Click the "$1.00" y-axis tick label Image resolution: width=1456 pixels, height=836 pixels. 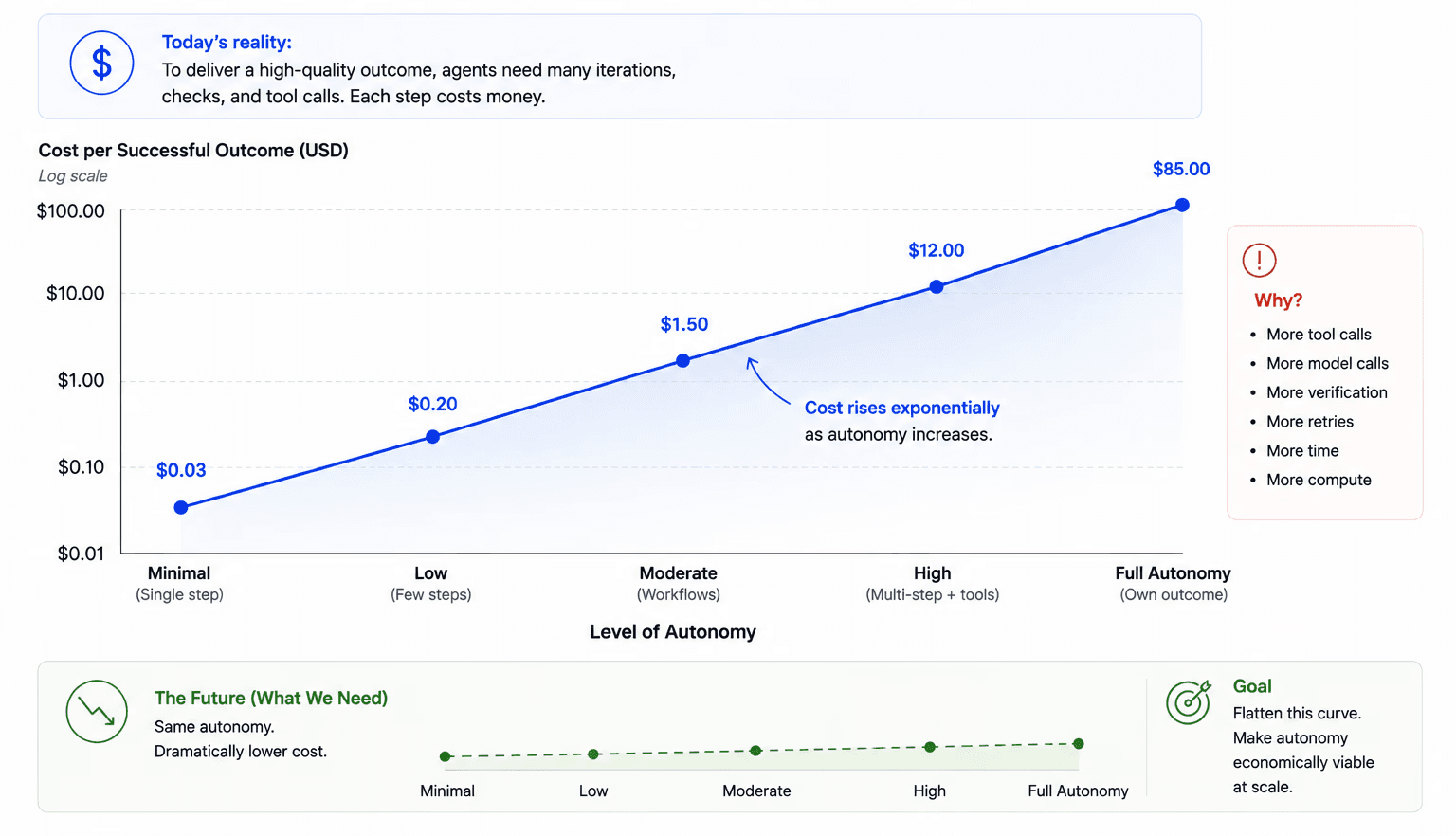coord(81,381)
